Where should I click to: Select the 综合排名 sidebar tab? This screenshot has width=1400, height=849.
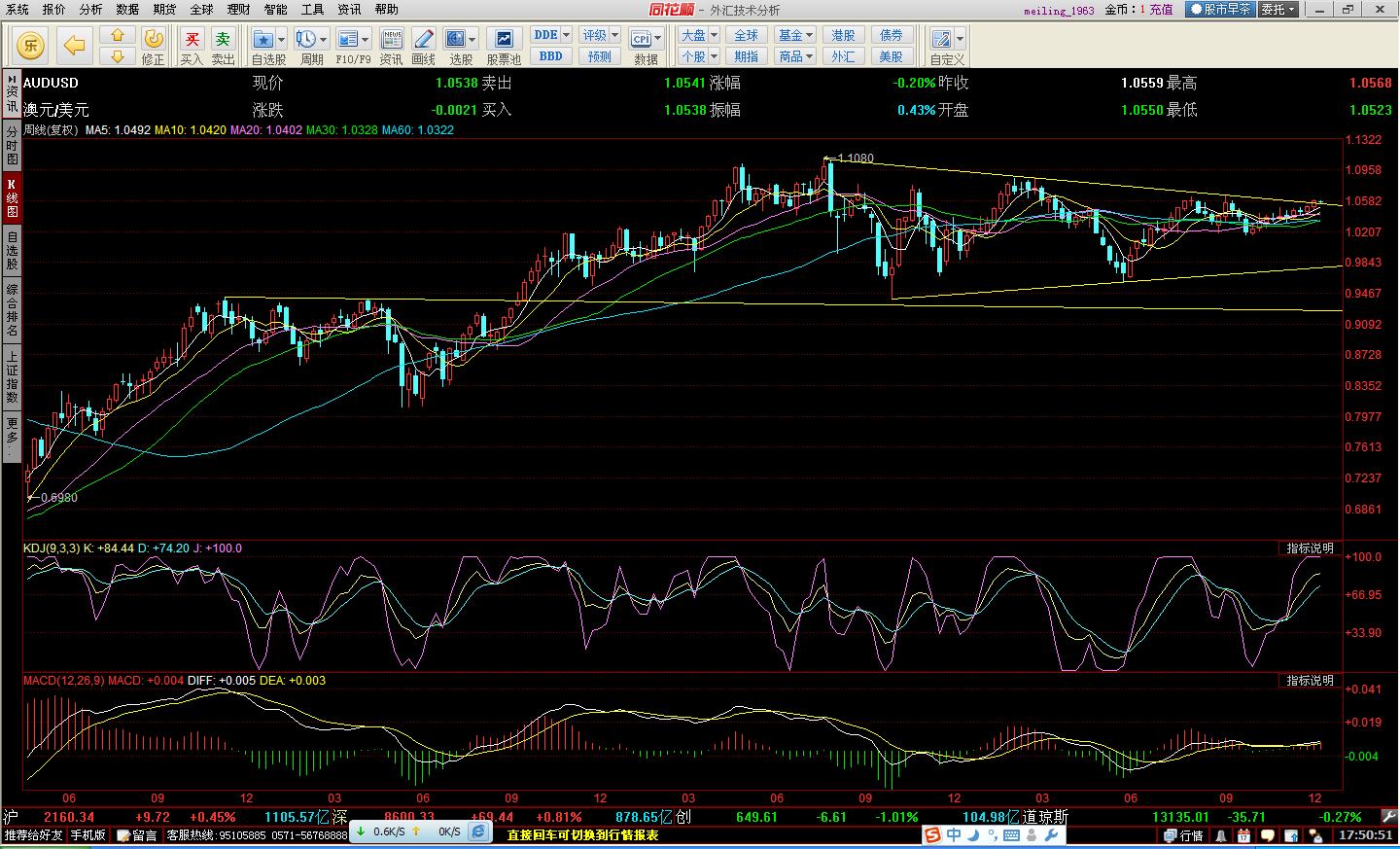point(12,309)
